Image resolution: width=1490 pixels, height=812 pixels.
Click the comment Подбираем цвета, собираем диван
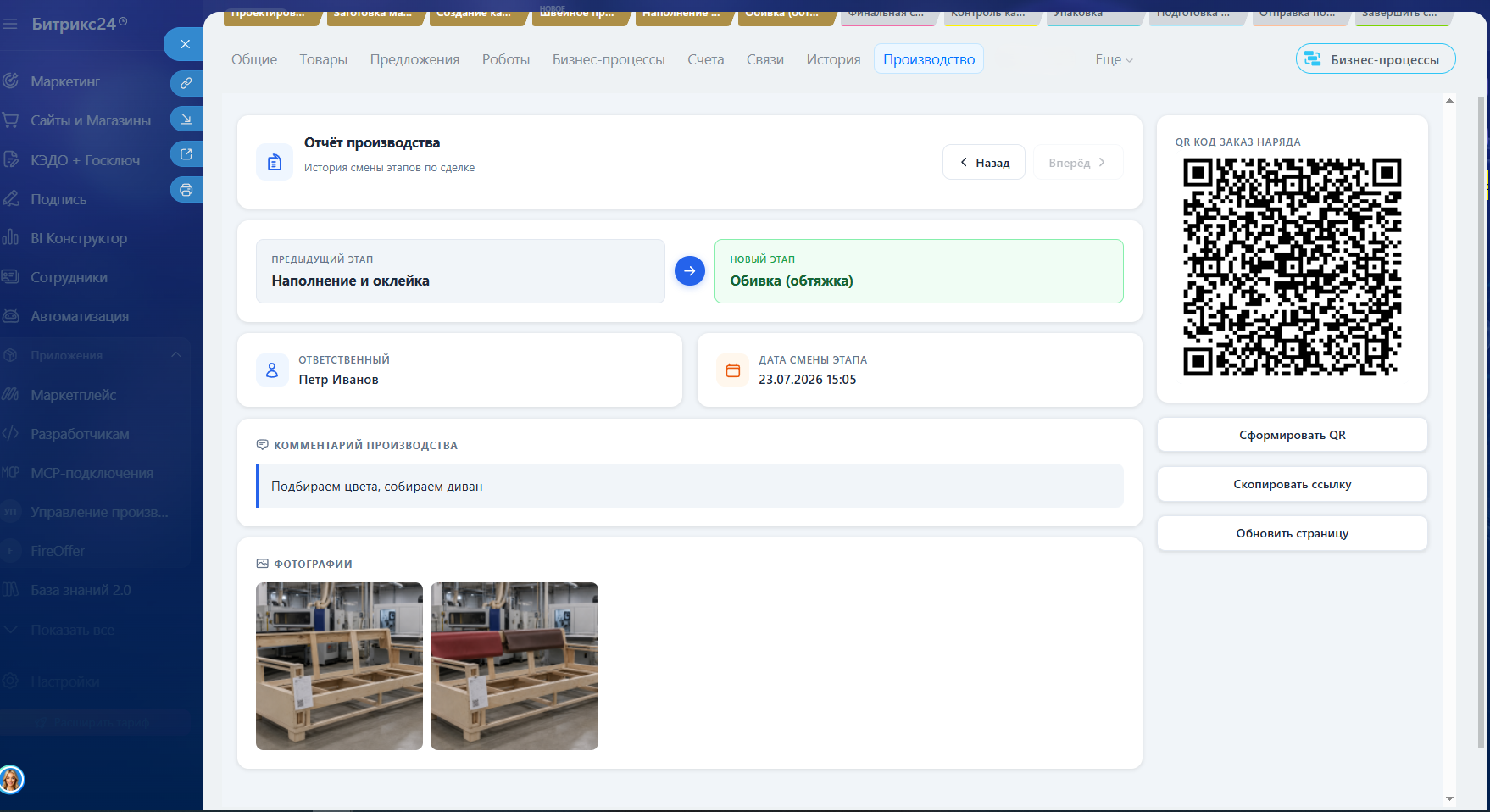[690, 486]
